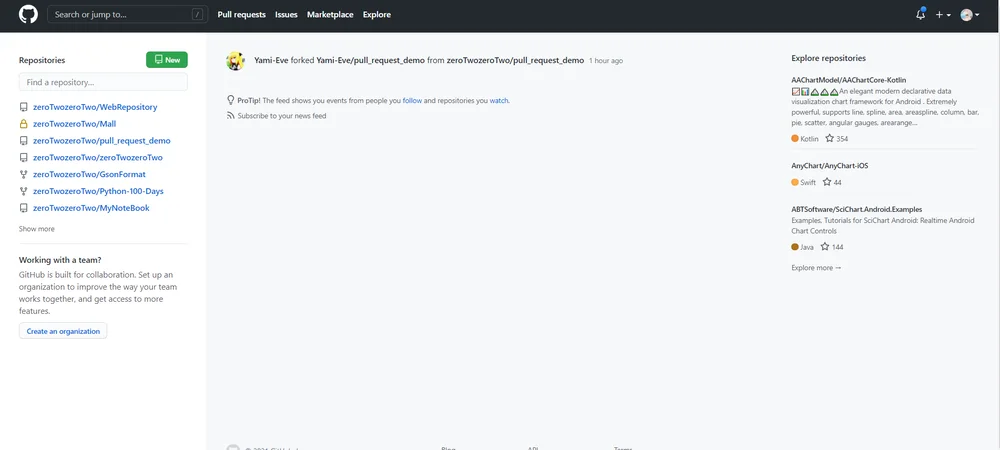Open zeroTwozeroTwo/Mall private repository
This screenshot has width=1000, height=450.
point(75,124)
